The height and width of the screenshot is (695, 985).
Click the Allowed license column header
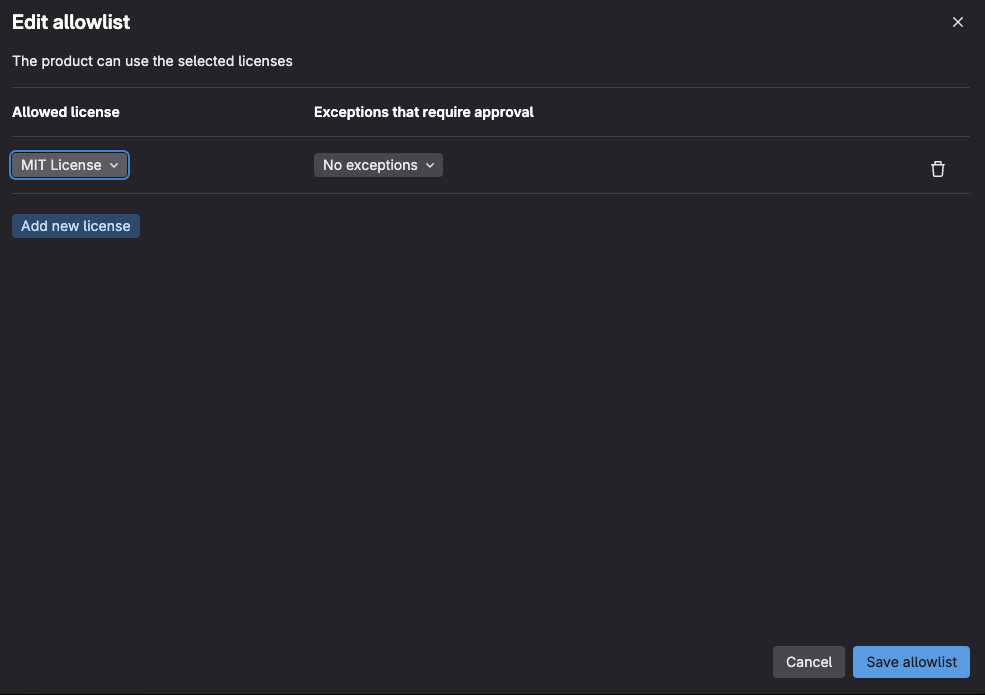pos(66,112)
